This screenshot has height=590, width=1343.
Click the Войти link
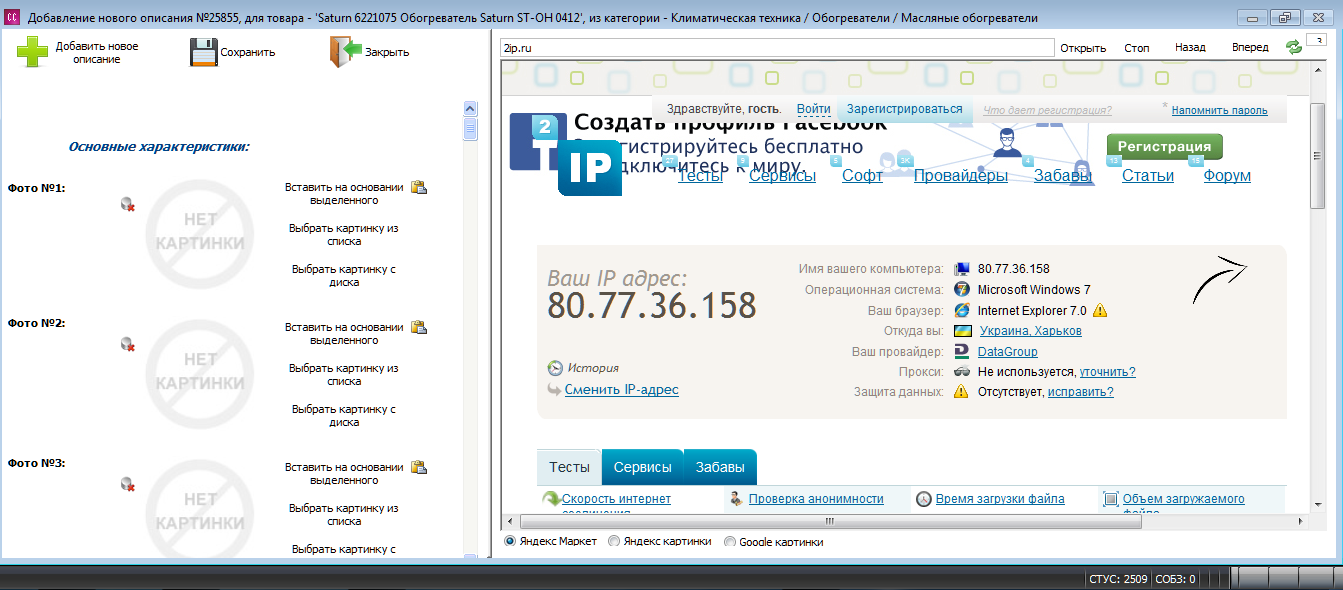point(814,109)
